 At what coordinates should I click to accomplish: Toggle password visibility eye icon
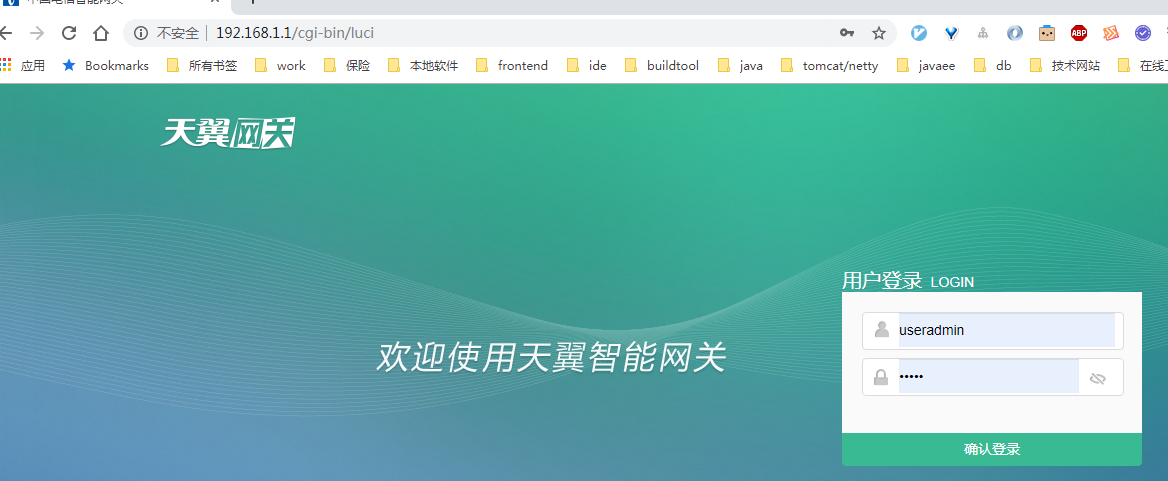click(x=1097, y=379)
